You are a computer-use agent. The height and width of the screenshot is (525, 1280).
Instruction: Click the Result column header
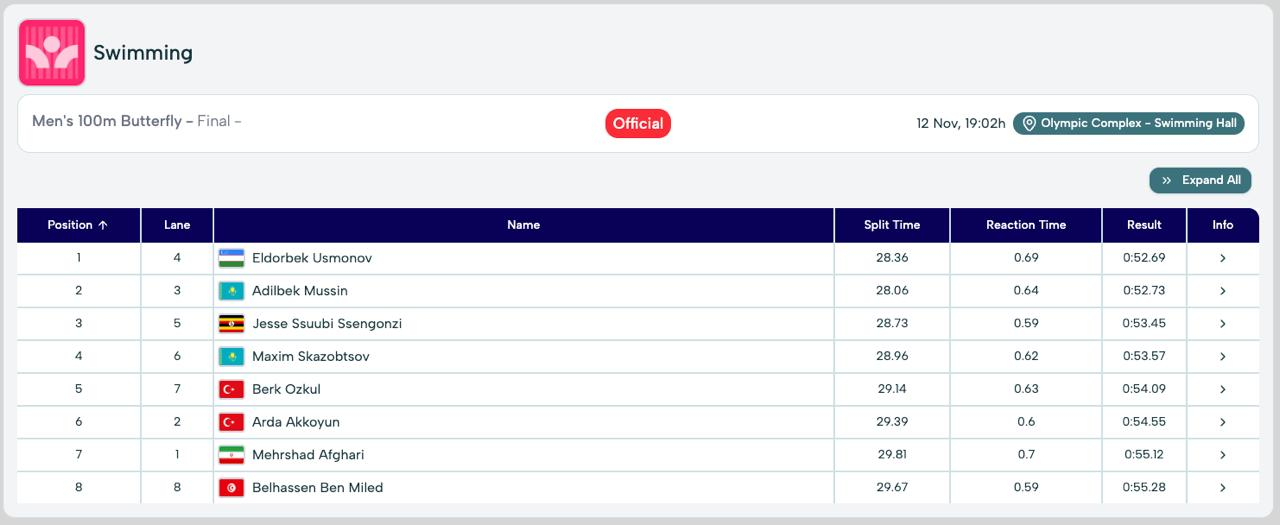click(1144, 225)
